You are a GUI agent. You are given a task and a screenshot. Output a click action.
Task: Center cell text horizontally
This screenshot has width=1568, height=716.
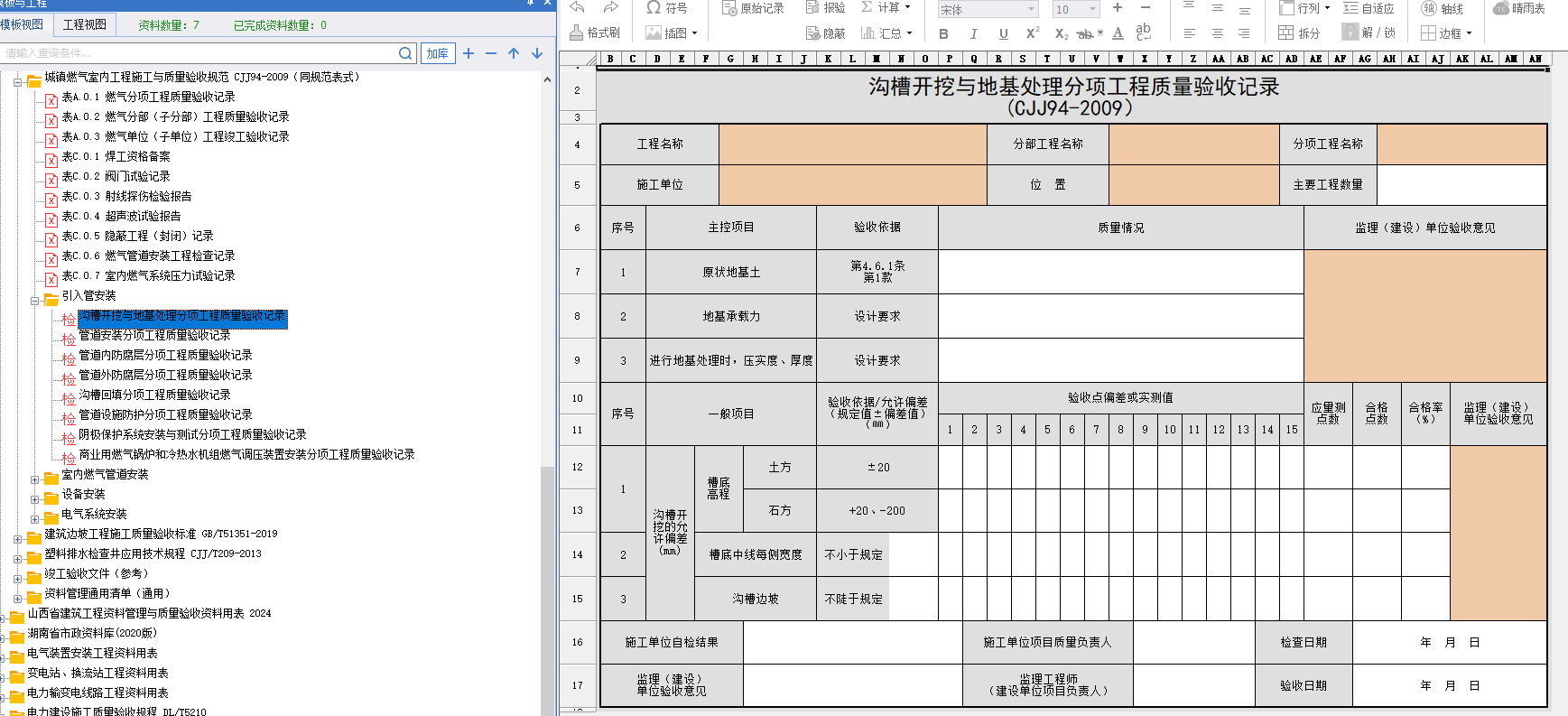1218,33
